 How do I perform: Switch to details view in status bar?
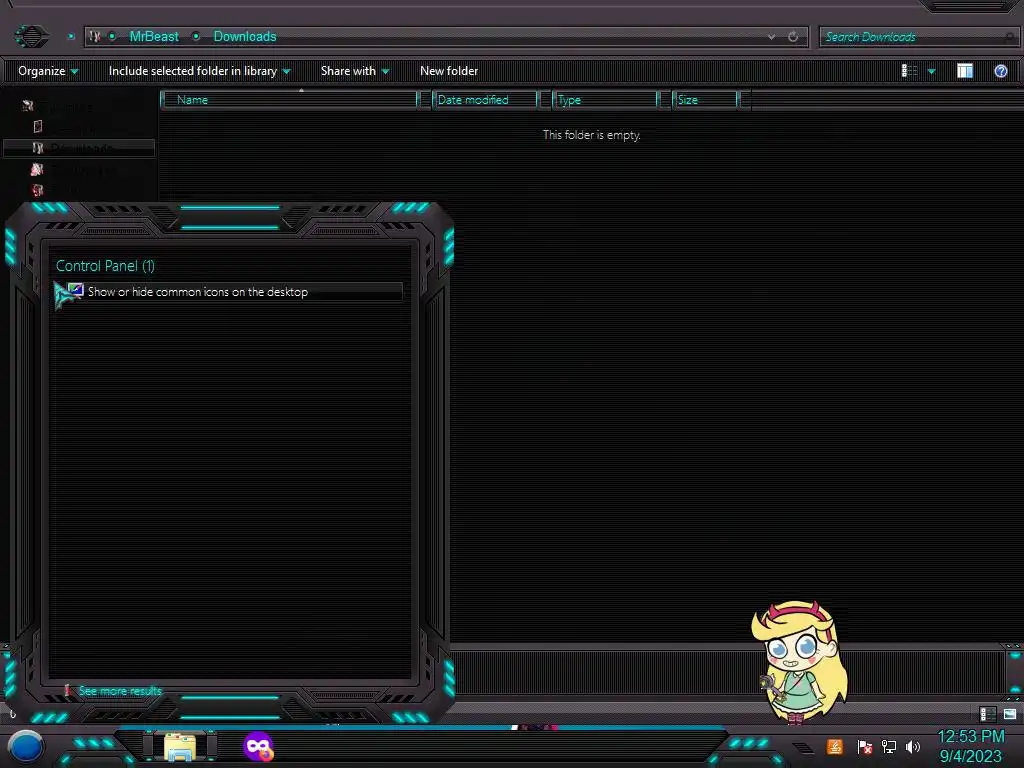(987, 714)
